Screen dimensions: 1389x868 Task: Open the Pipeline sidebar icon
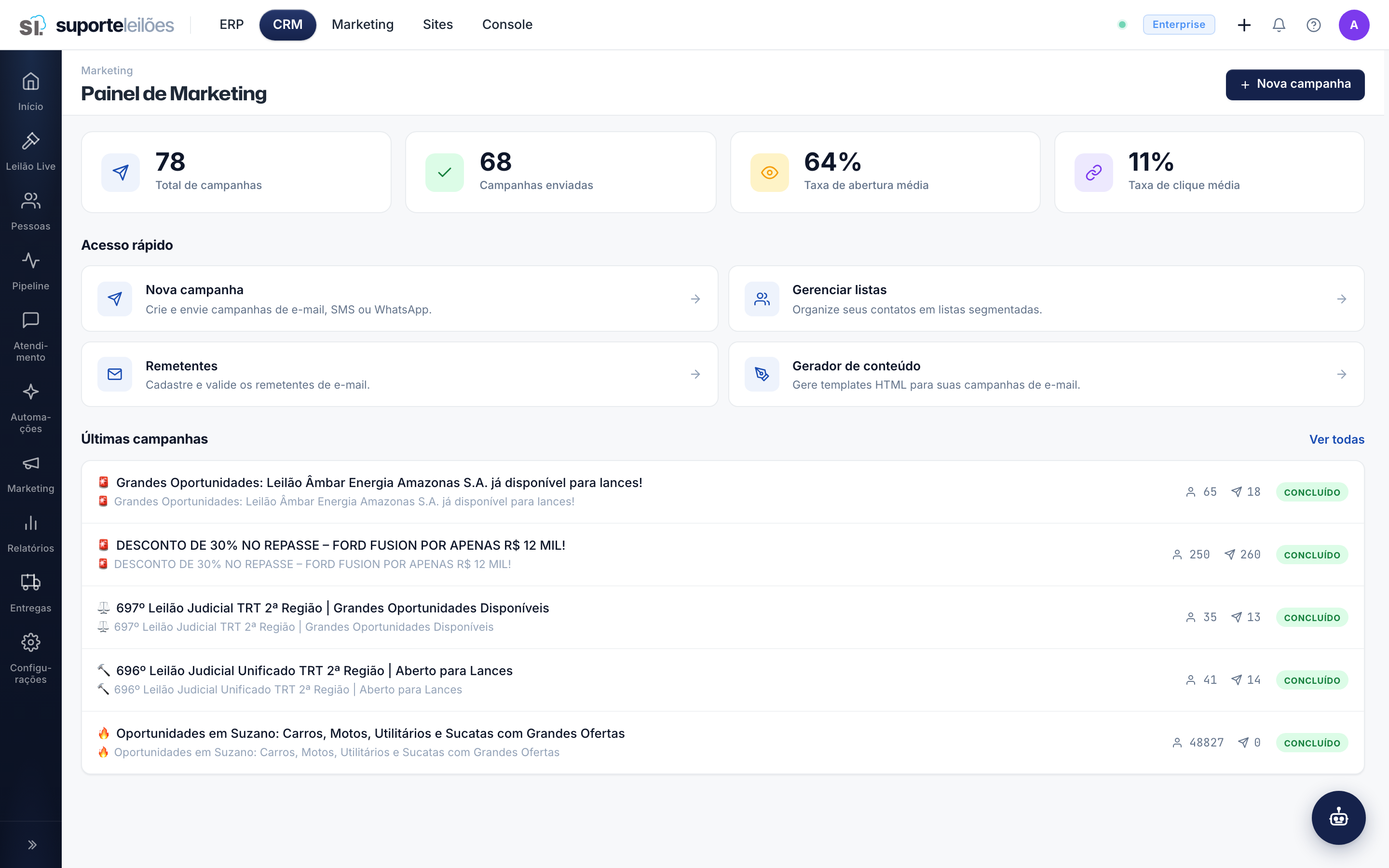30,260
